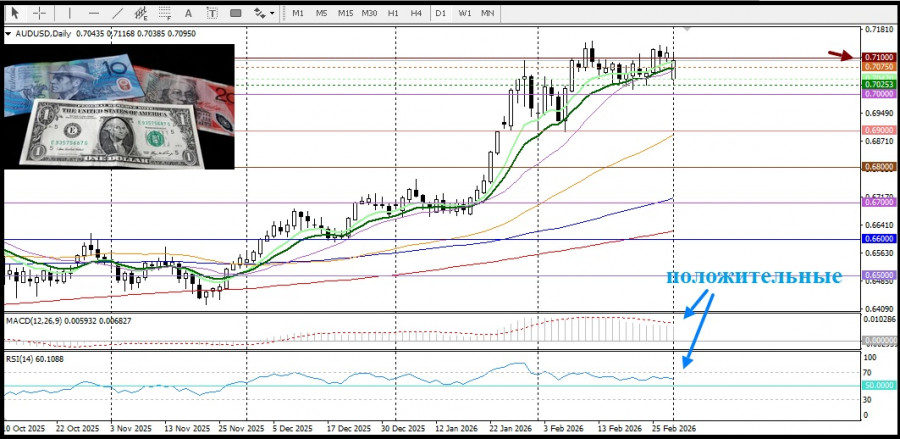900x439 pixels.
Task: Click the 0.65000 price level label
Action: [x=879, y=275]
